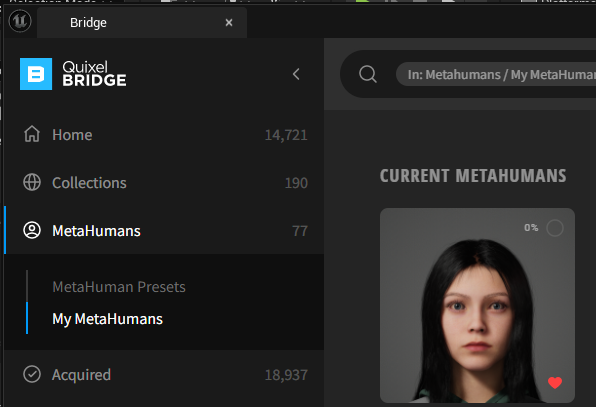Screen dimensions: 596x407
Task: Click the Collections count 190
Action: coord(296,183)
